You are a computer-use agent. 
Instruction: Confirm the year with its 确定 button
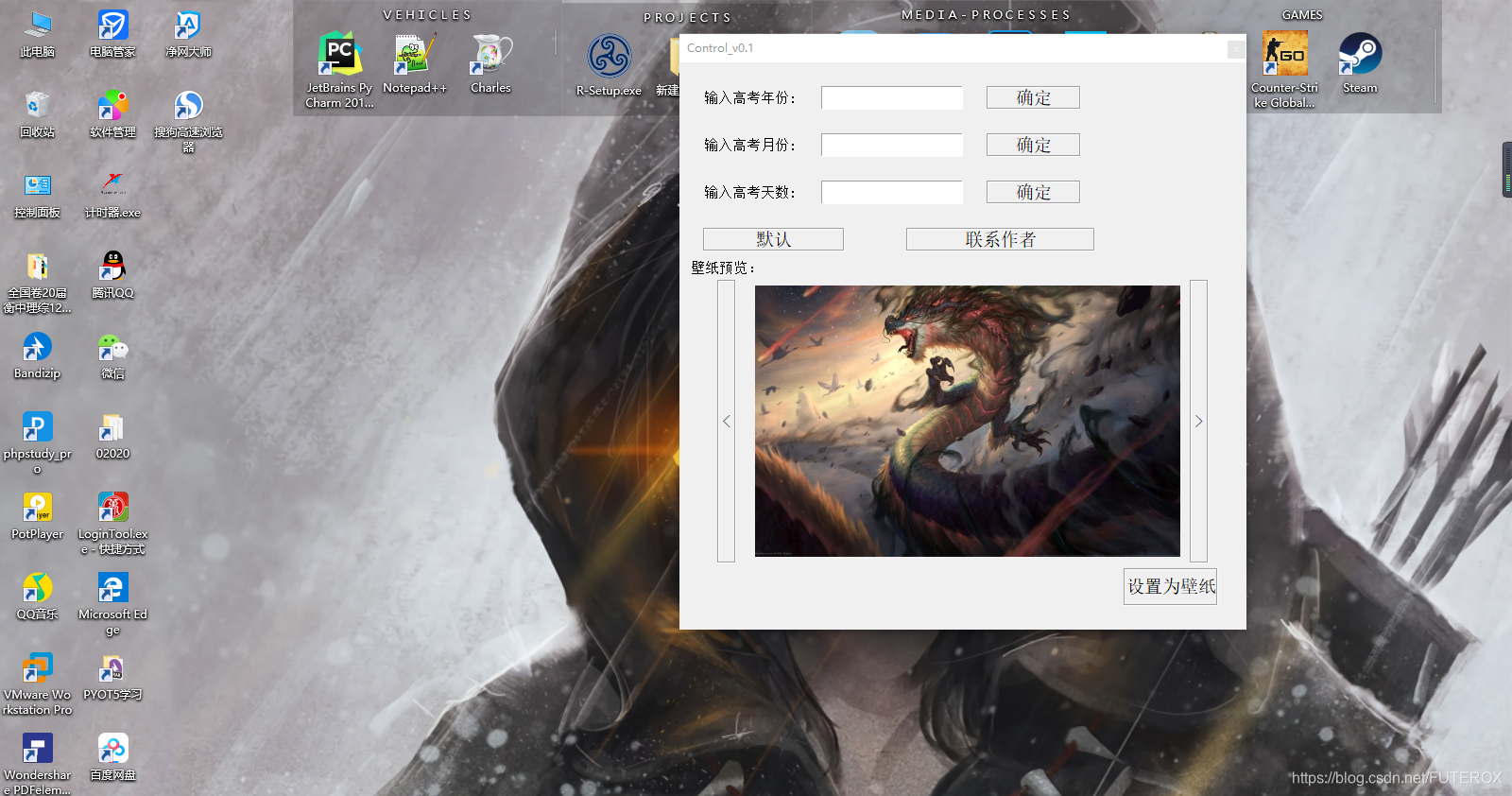[x=1033, y=97]
